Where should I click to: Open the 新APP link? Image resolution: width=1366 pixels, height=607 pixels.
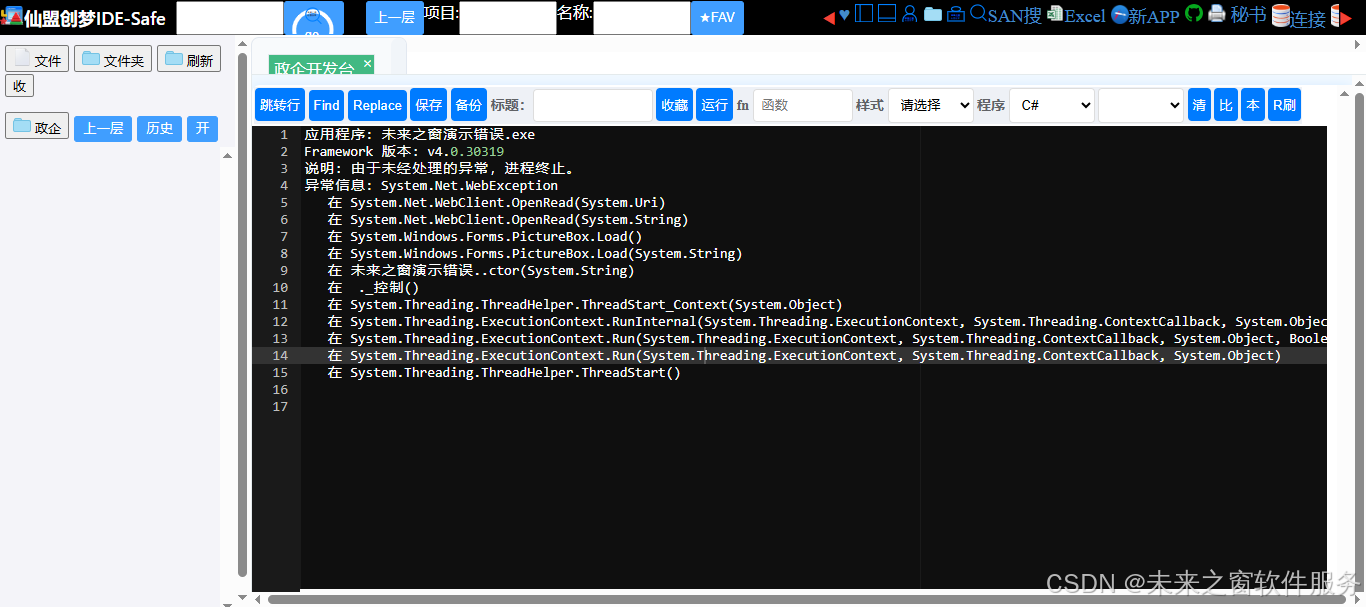coord(1145,15)
